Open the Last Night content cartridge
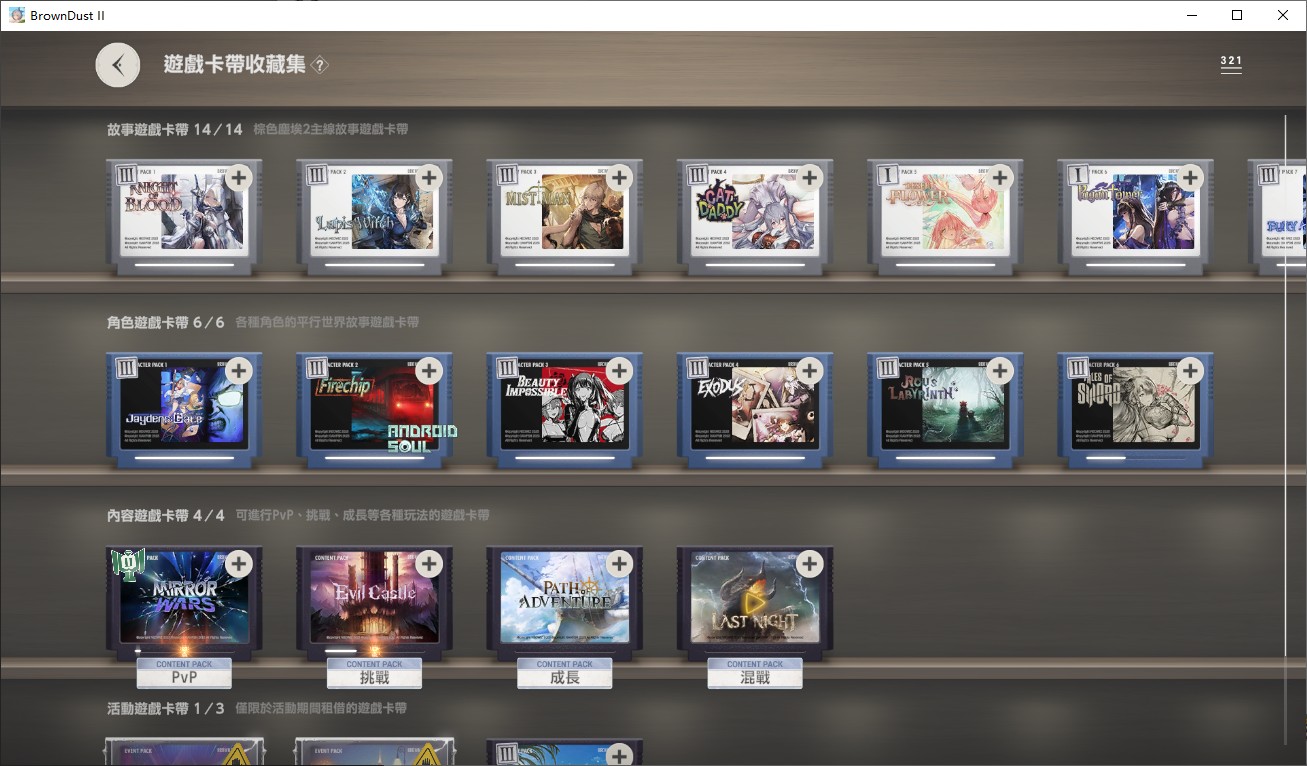 click(x=755, y=602)
